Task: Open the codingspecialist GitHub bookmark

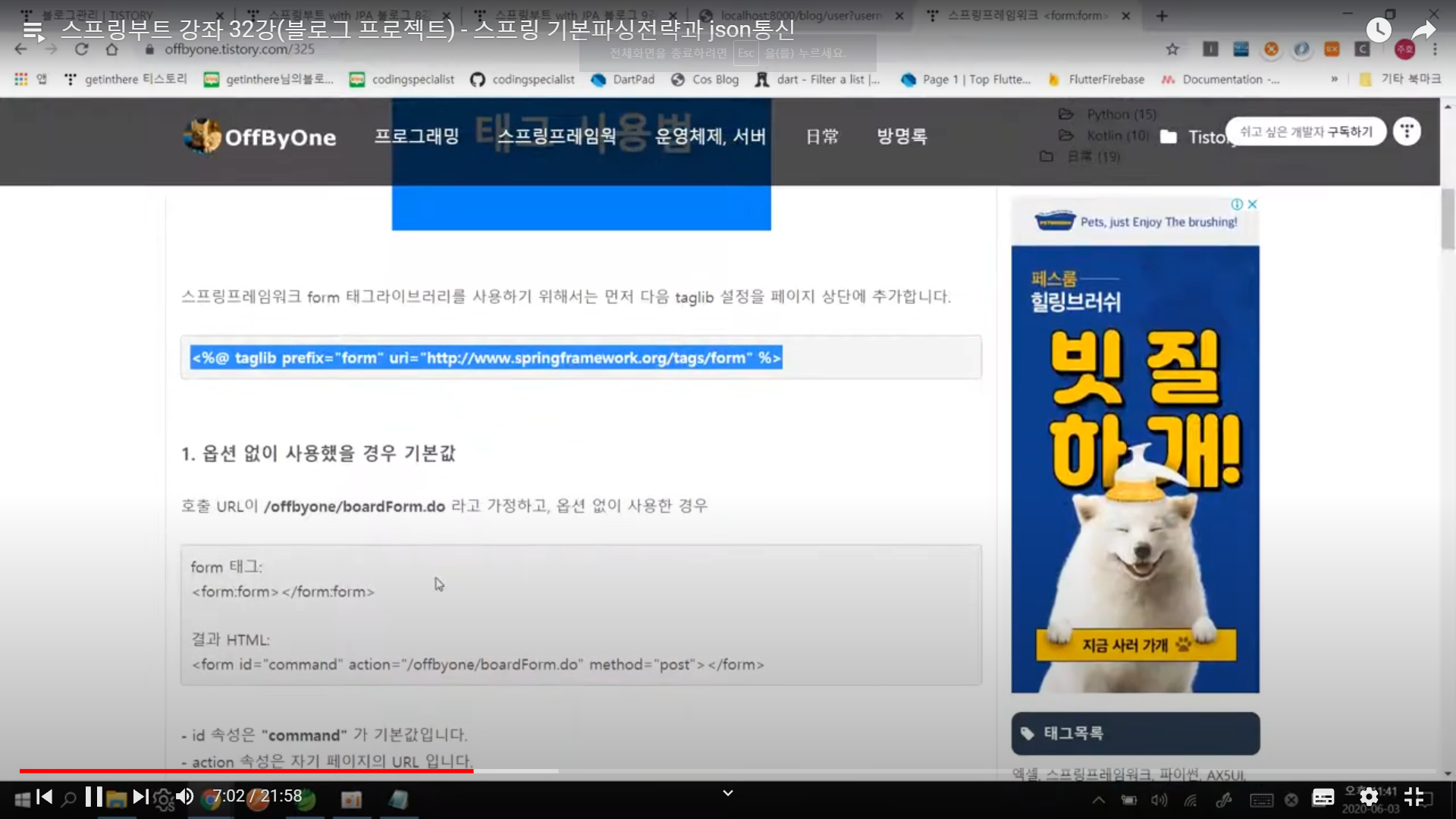Action: 522,79
